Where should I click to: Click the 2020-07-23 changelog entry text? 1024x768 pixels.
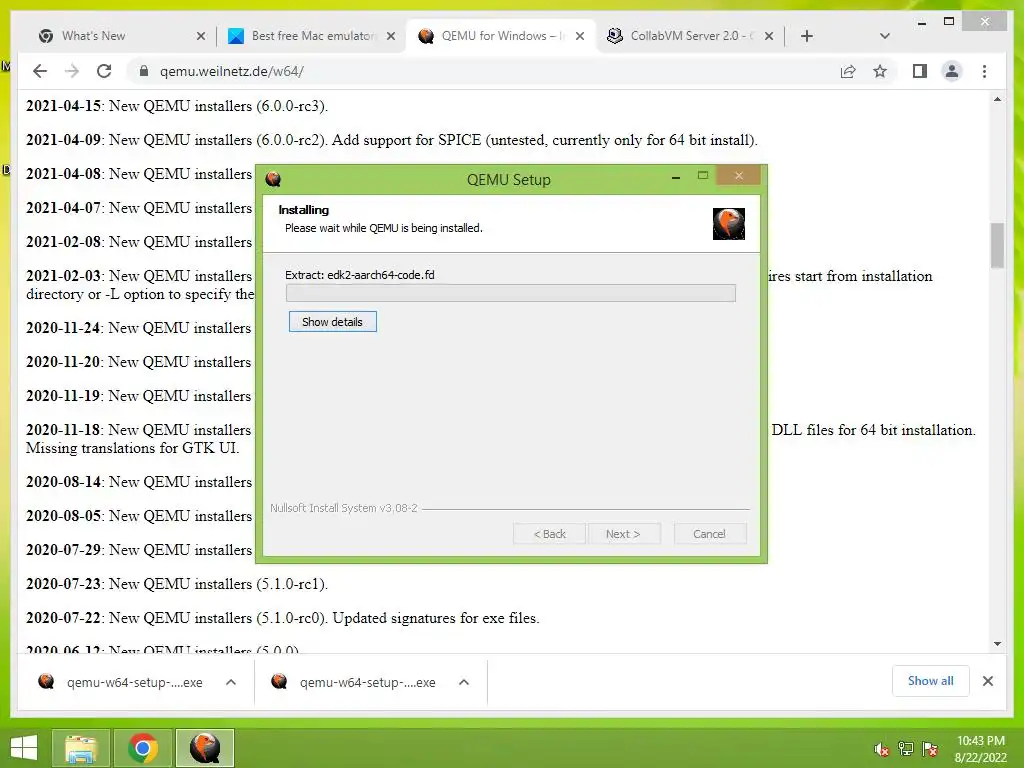point(177,584)
